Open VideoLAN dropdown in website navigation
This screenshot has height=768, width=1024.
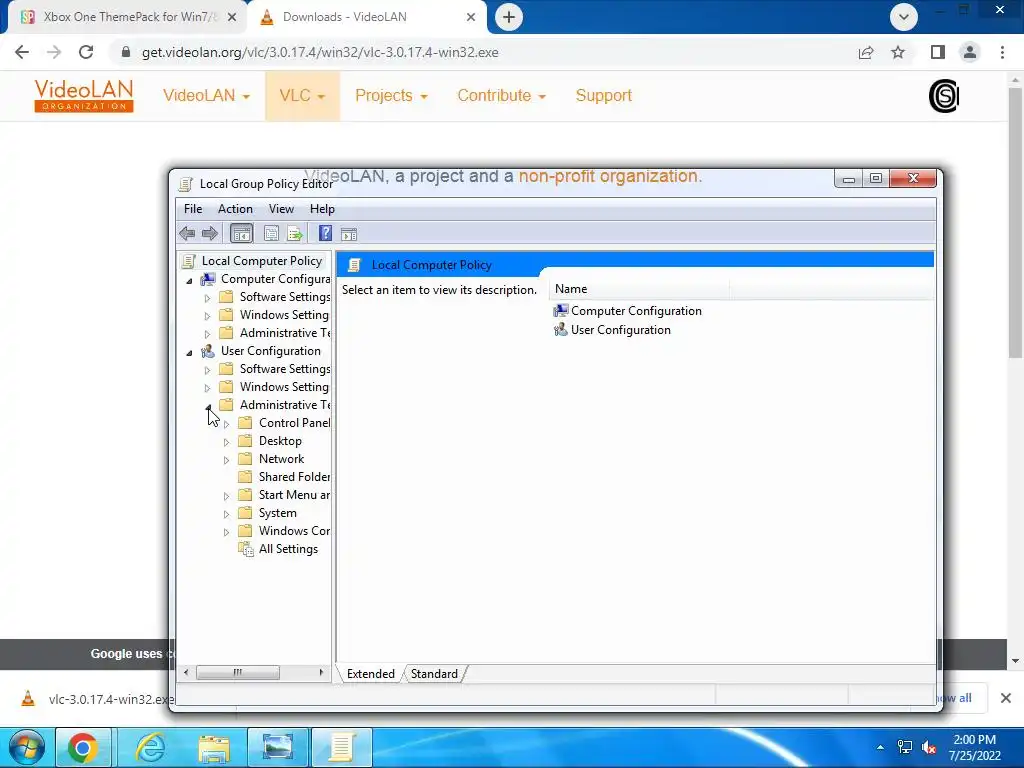[206, 95]
